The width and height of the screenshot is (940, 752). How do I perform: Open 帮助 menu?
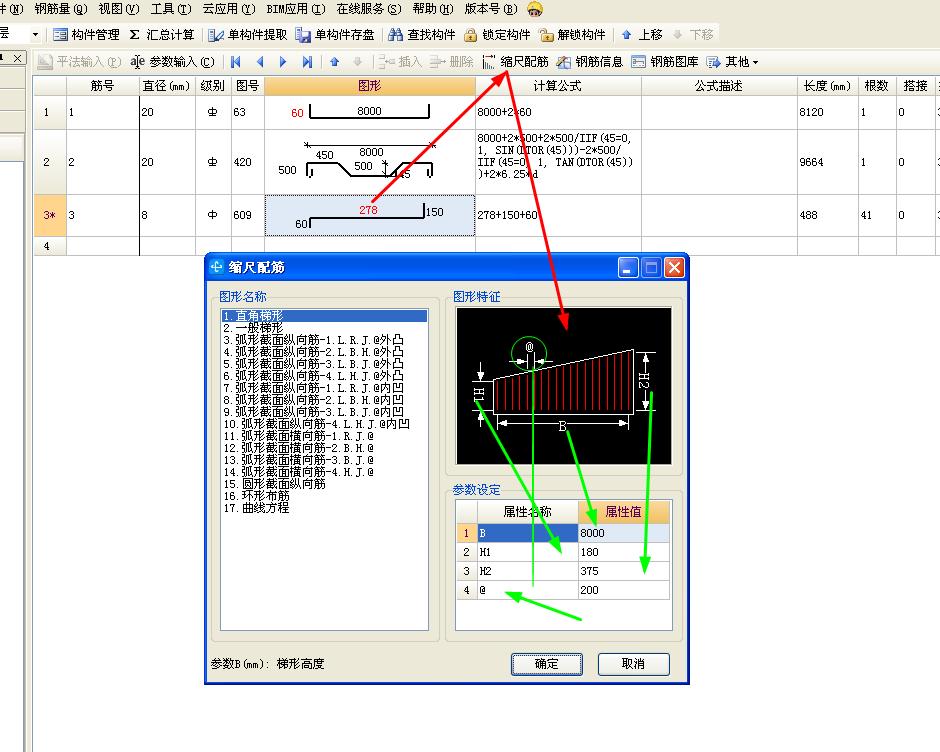point(433,9)
